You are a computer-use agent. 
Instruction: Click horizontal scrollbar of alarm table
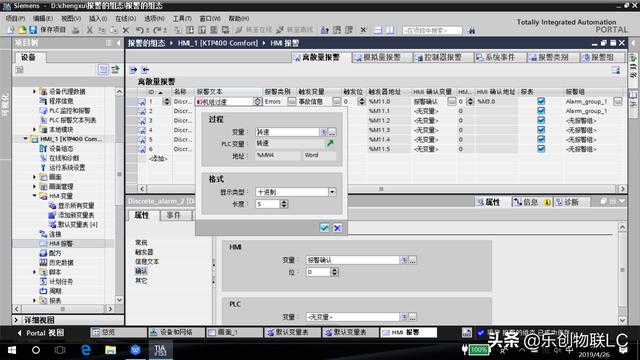click(x=380, y=189)
